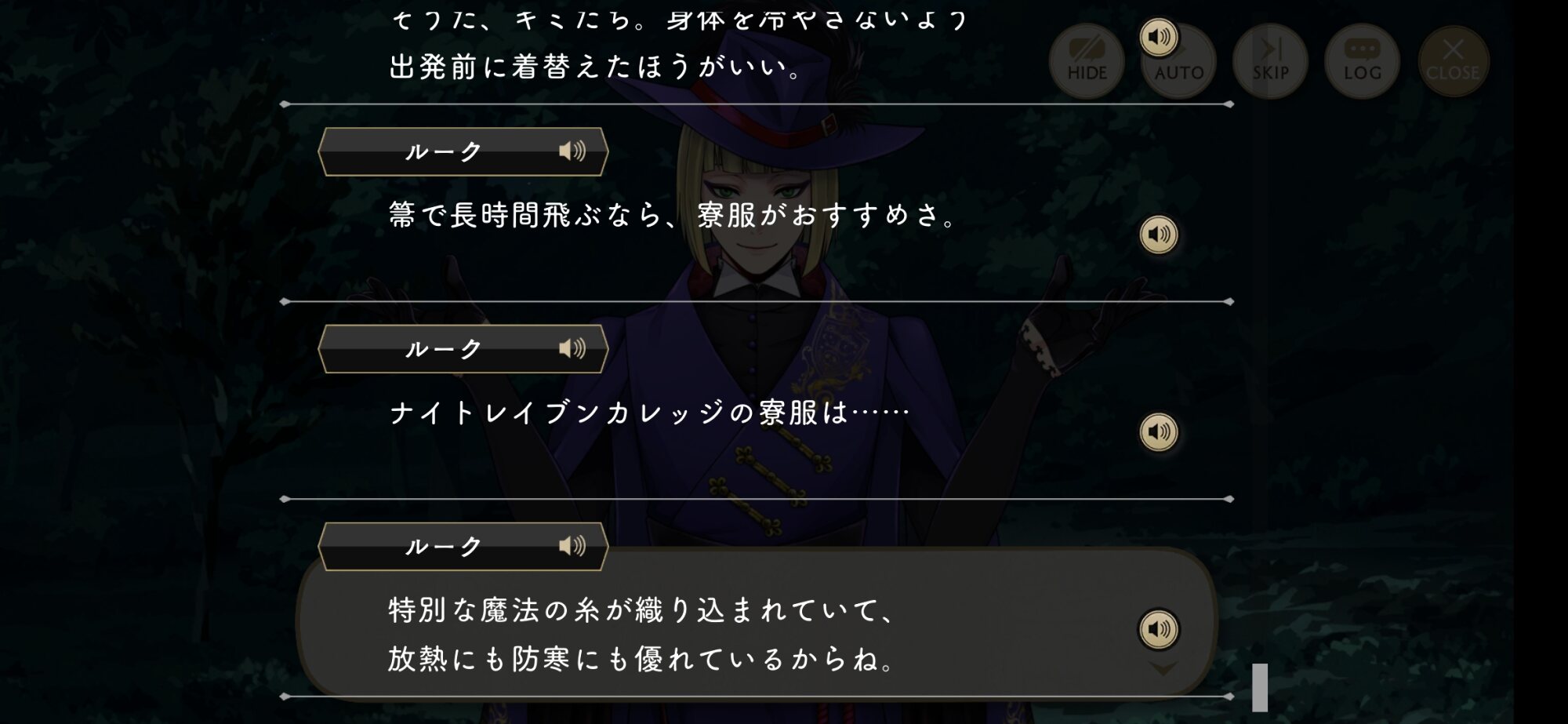This screenshot has height=724, width=1568.
Task: Tap speaker icon in second ルーク name tag
Action: 572,348
